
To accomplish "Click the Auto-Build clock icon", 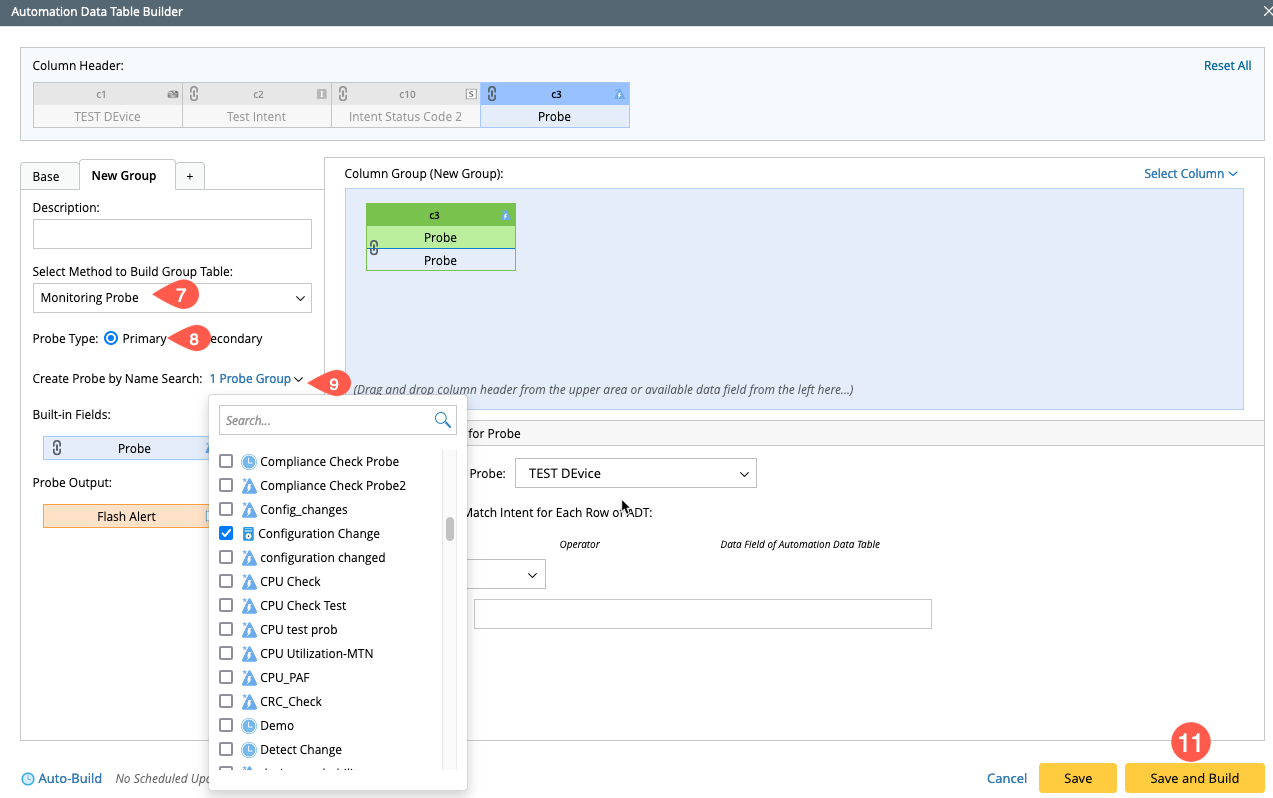I will pos(28,779).
